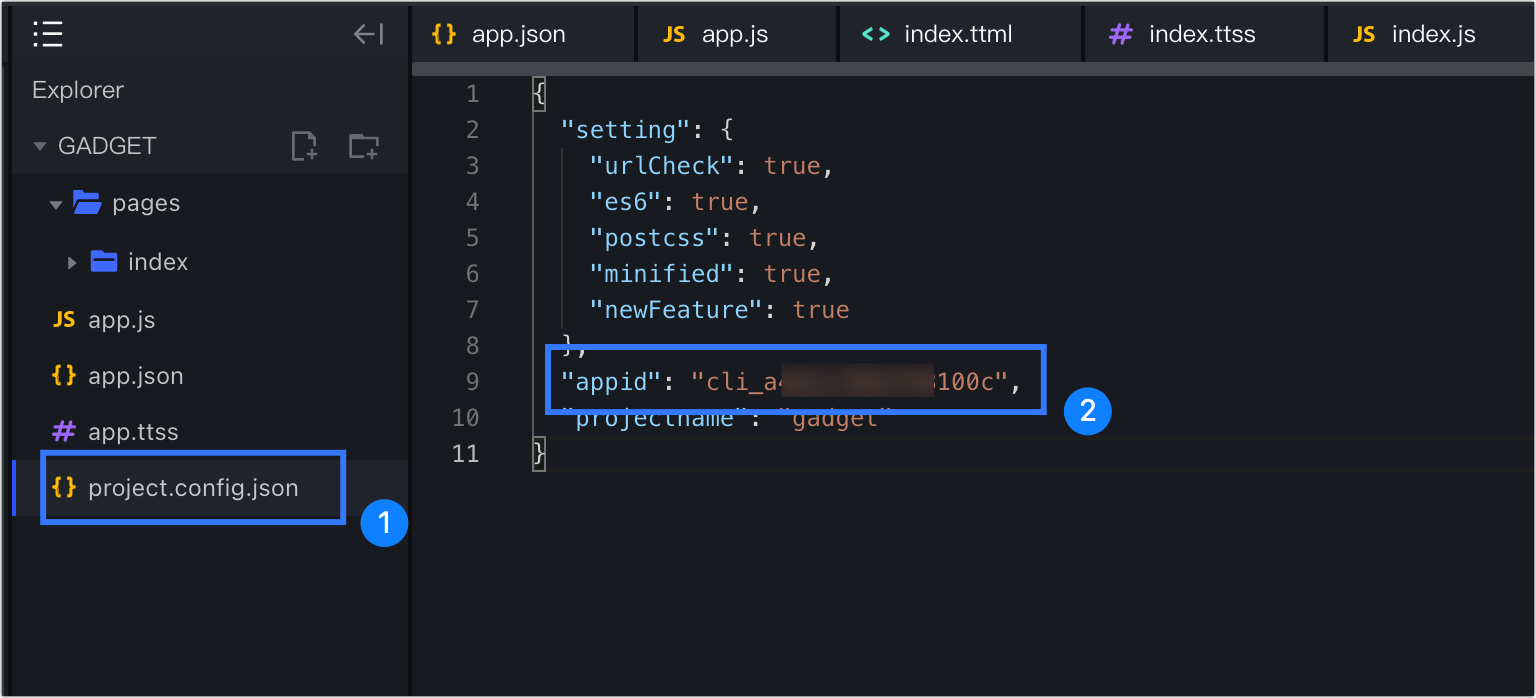This screenshot has width=1536, height=698.
Task: Click the hash icon for app.ttss
Action: (62, 431)
